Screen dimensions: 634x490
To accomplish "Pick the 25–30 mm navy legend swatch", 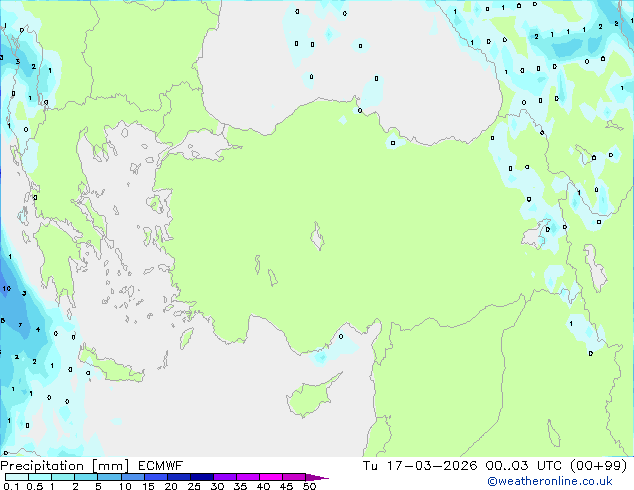I will tap(202, 477).
